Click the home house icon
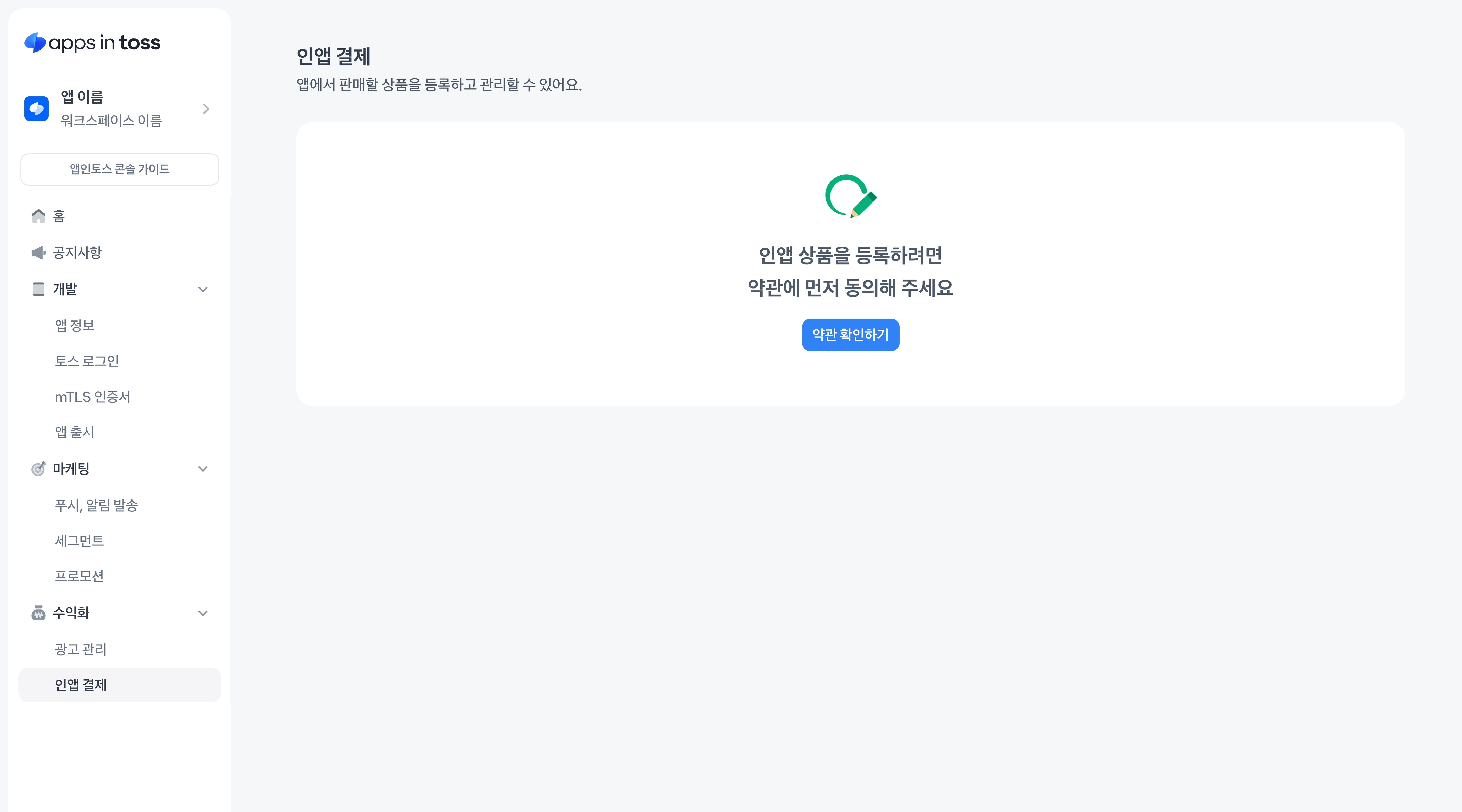The width and height of the screenshot is (1462, 812). 38,216
